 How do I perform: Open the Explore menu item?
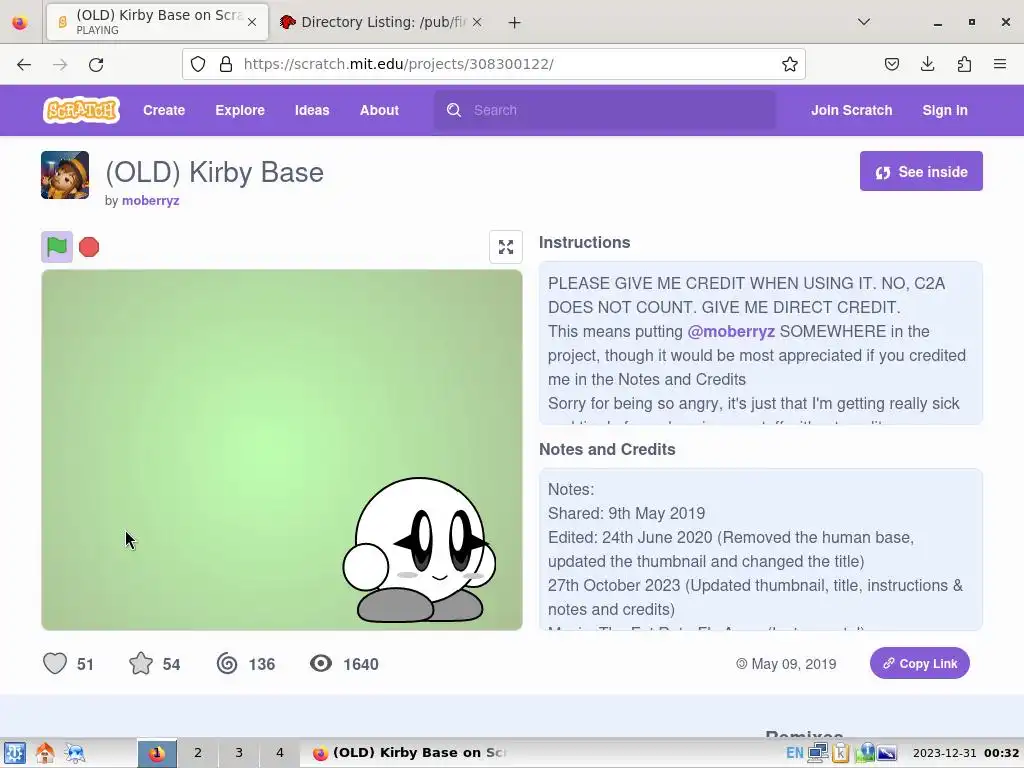(240, 110)
